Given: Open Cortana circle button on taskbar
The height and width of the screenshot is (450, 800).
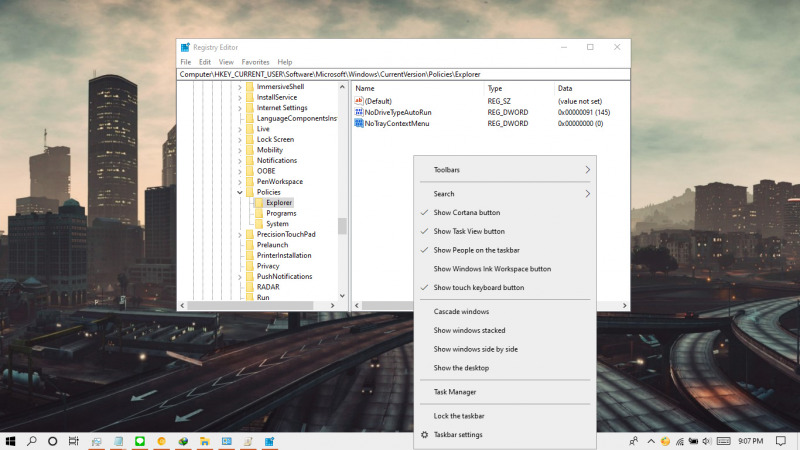Looking at the screenshot, I should click(53, 441).
